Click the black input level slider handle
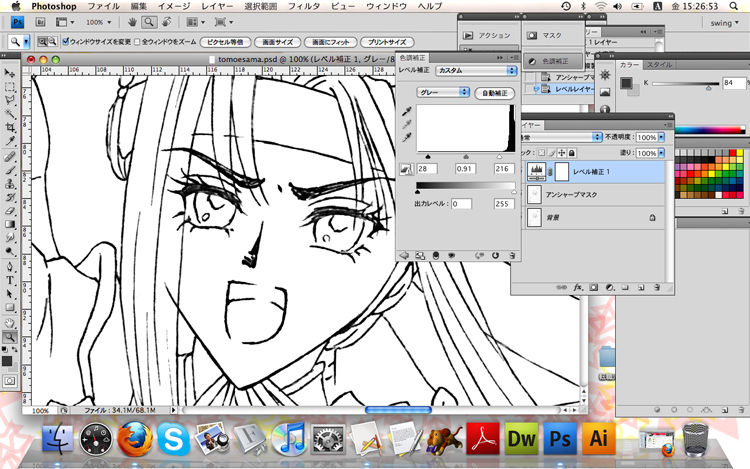This screenshot has width=750, height=469. click(x=428, y=156)
